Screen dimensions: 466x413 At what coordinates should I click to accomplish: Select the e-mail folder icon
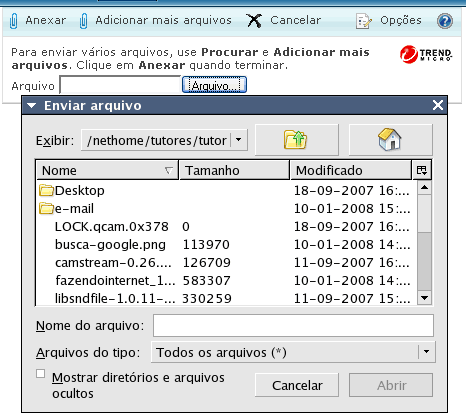click(x=46, y=208)
